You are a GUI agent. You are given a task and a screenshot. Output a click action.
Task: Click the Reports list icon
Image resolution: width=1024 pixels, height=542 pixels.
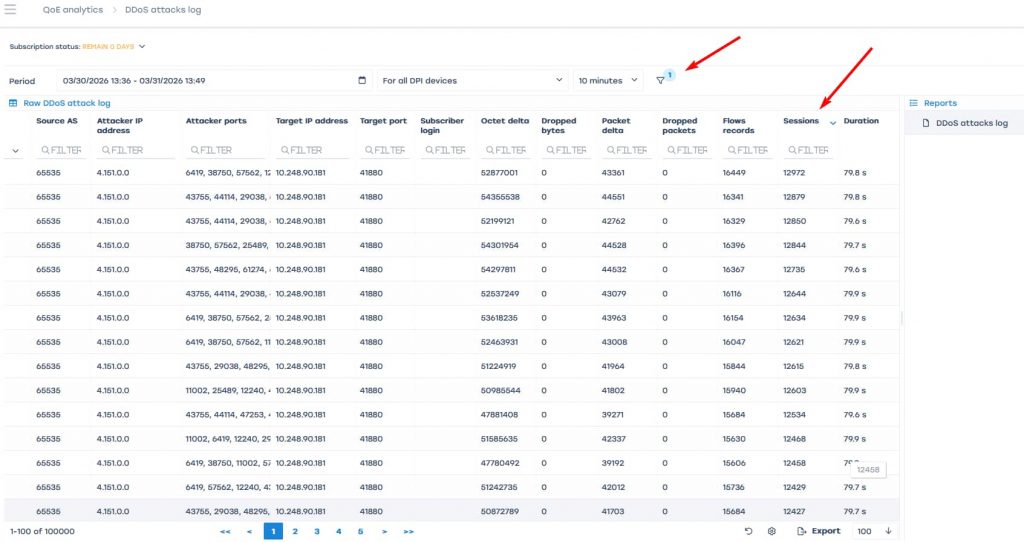(x=914, y=103)
